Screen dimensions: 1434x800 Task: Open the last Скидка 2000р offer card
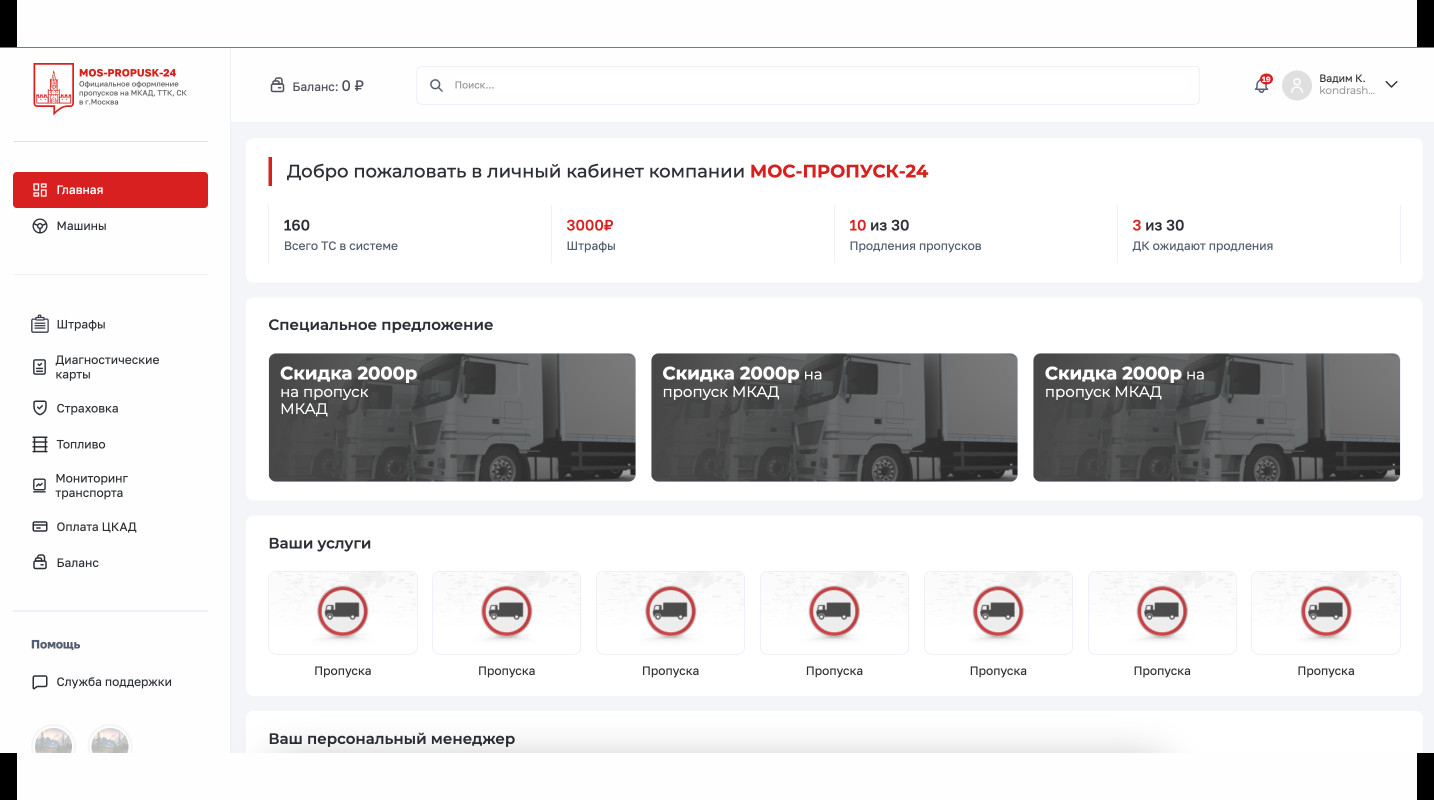pos(1216,417)
